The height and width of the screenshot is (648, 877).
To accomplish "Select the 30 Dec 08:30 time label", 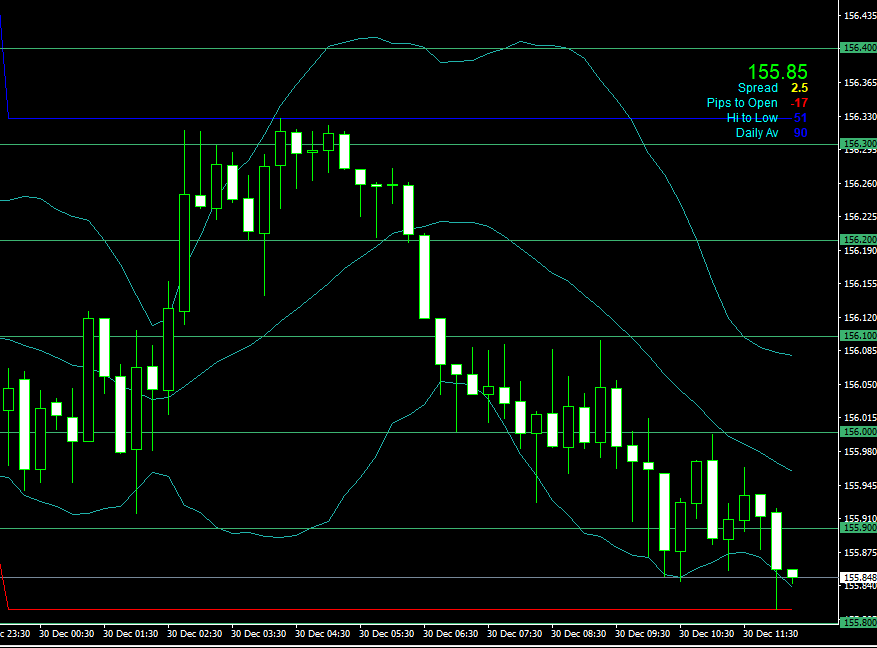I will (578, 634).
